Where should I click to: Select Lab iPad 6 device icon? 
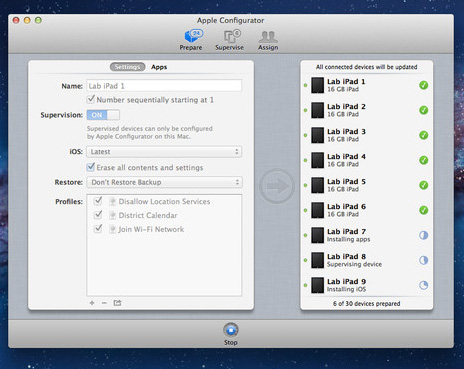(318, 210)
